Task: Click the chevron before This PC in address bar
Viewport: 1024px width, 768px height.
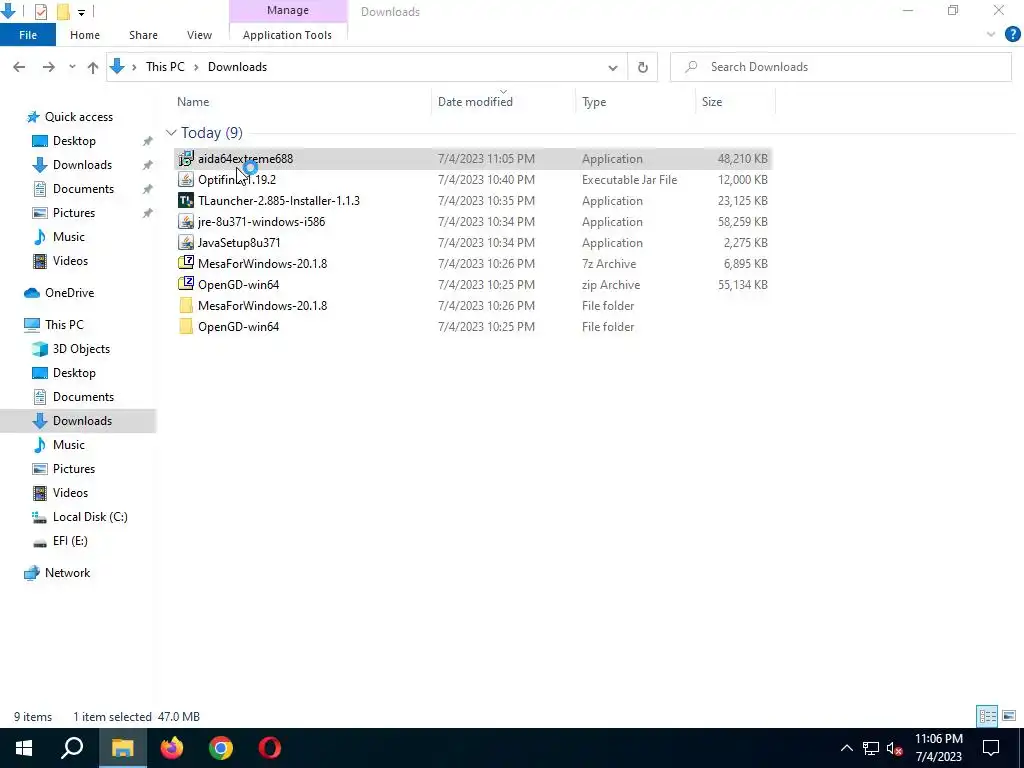Action: tap(134, 67)
